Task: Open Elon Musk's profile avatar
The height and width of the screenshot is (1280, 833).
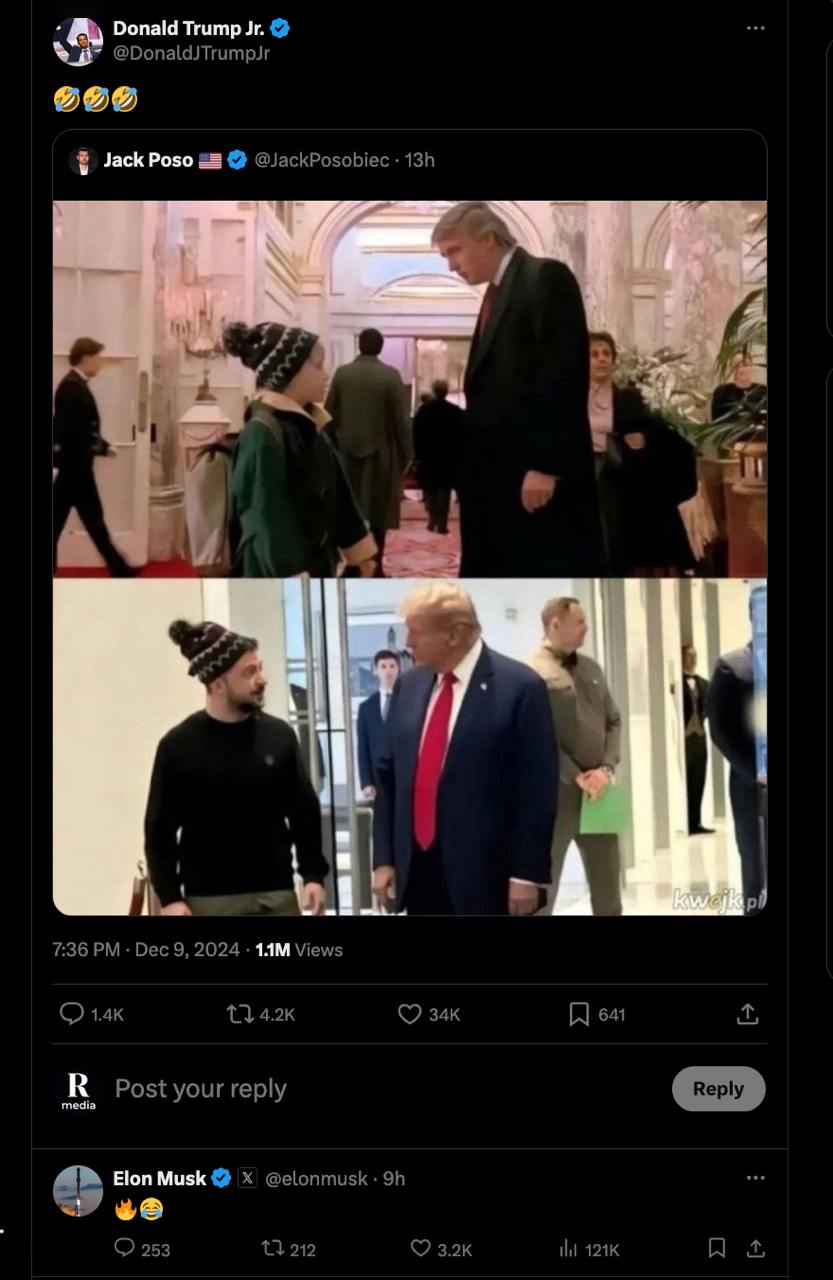Action: click(78, 1191)
